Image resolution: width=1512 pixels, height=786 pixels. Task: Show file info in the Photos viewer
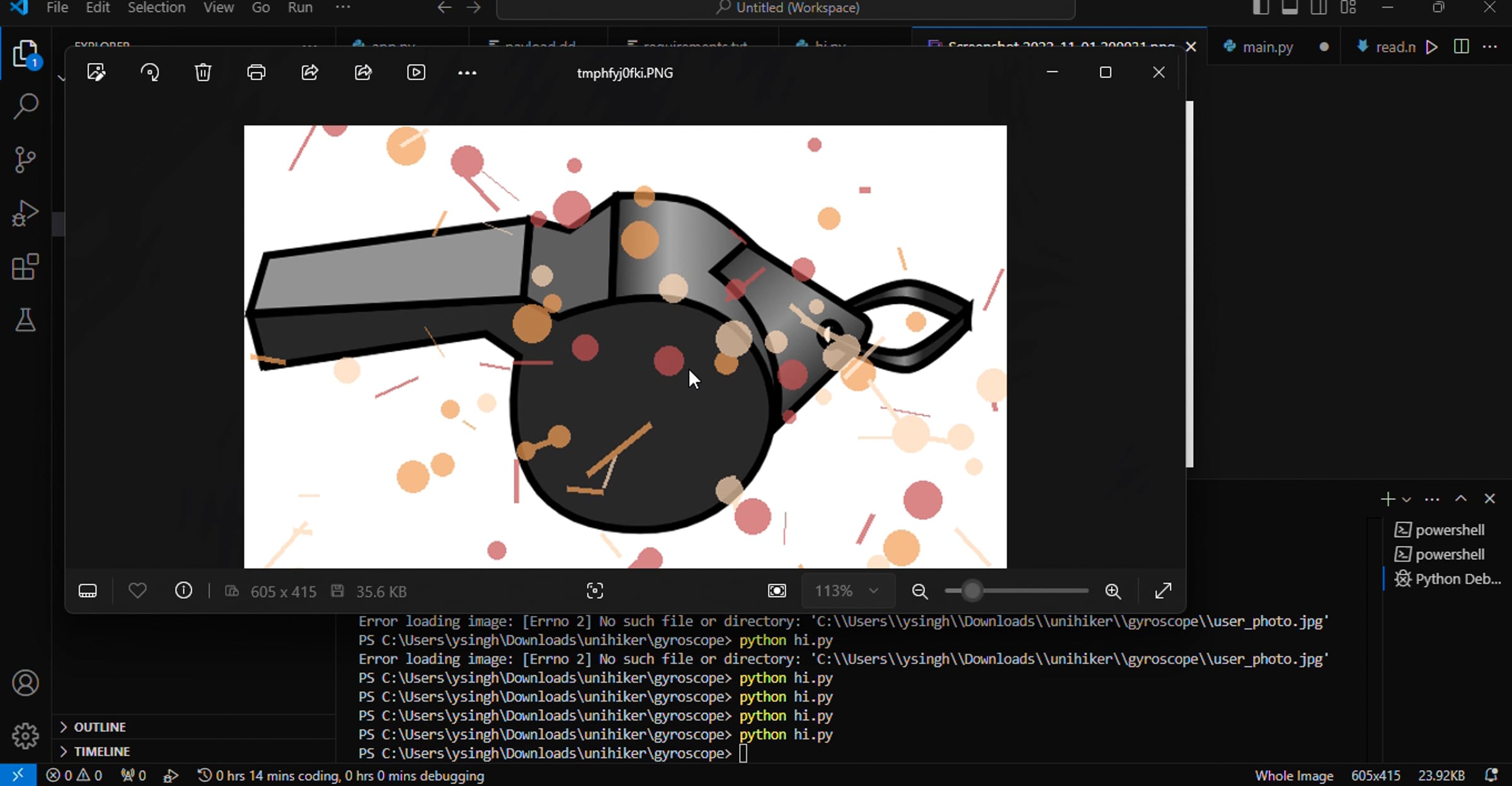pos(183,591)
